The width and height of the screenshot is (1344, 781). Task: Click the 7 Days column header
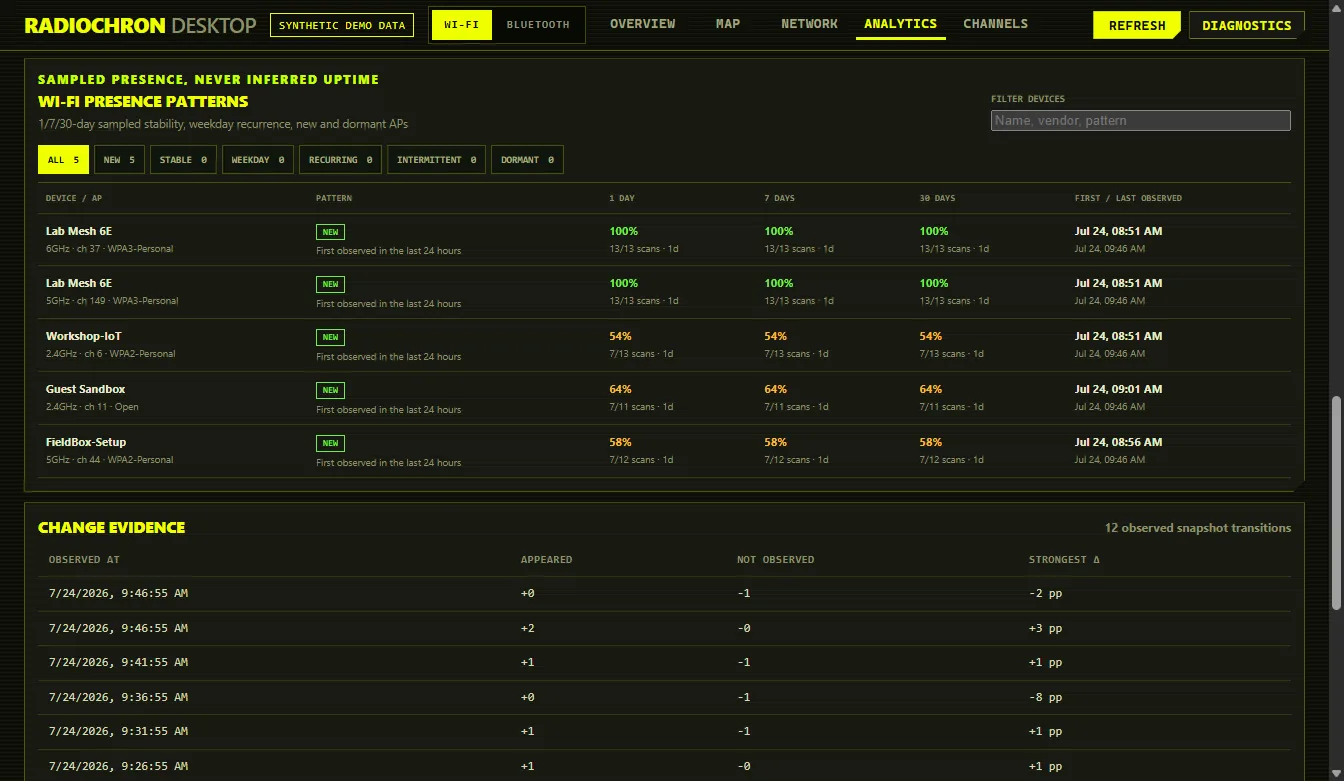pyautogui.click(x=779, y=198)
